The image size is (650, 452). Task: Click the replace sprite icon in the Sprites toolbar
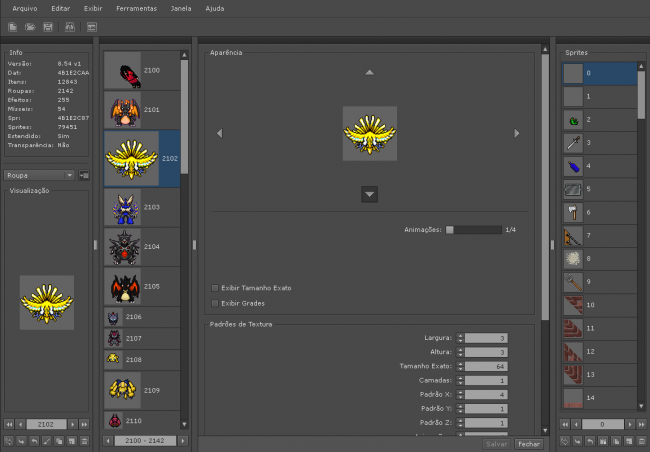coord(565,441)
